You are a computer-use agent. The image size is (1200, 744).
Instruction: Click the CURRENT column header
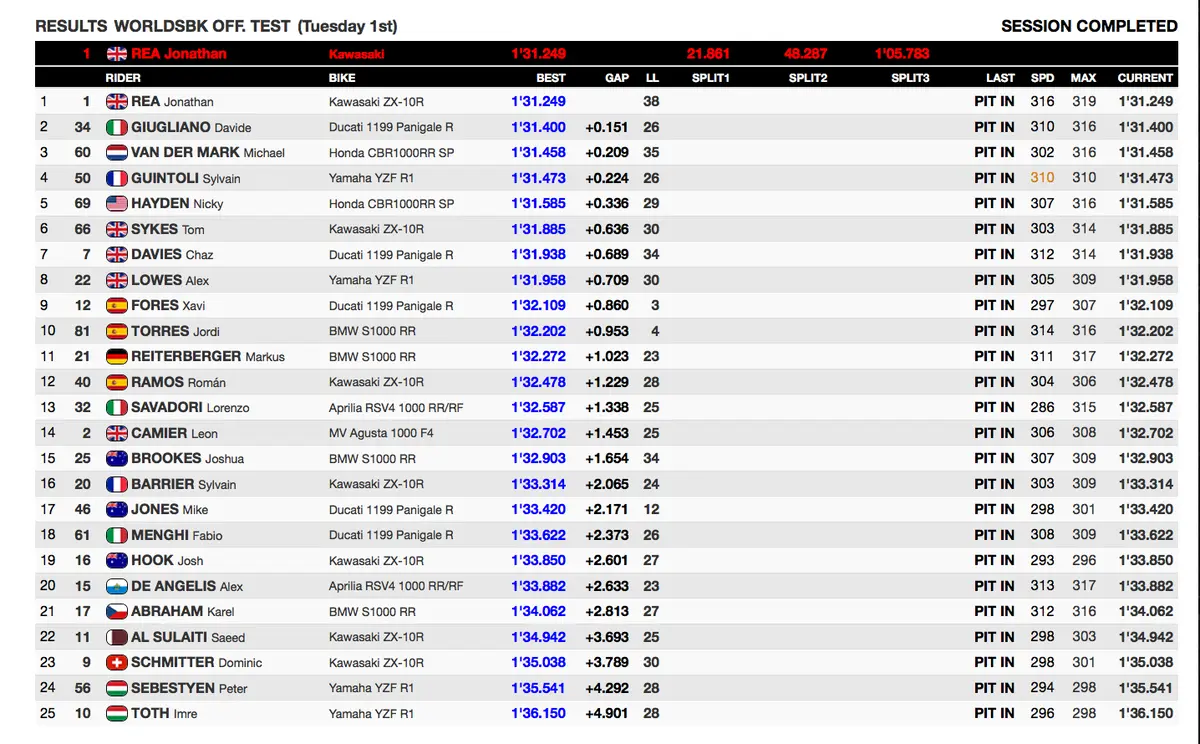coord(1145,78)
